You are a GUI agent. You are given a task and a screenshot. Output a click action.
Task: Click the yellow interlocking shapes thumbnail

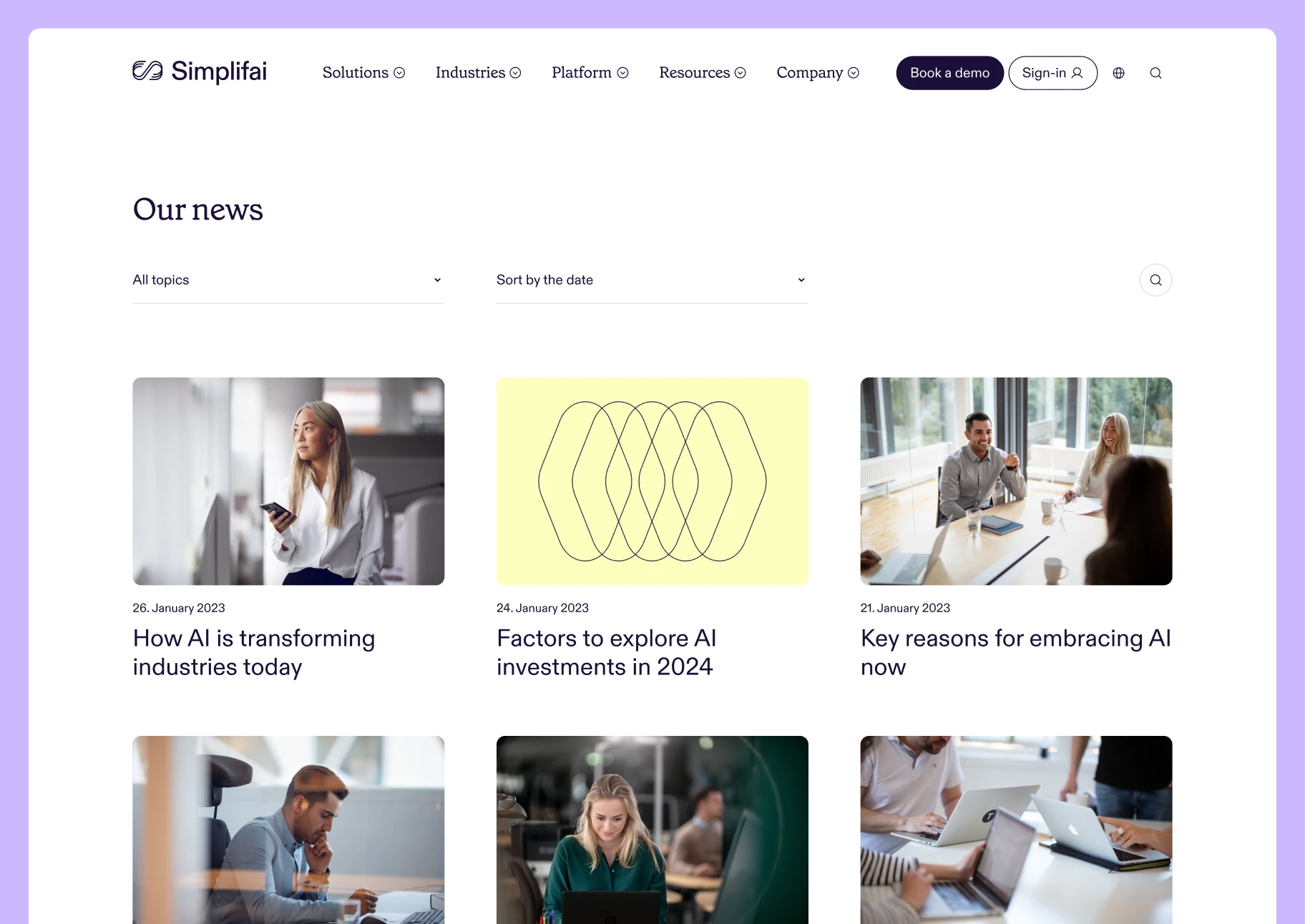pos(652,481)
